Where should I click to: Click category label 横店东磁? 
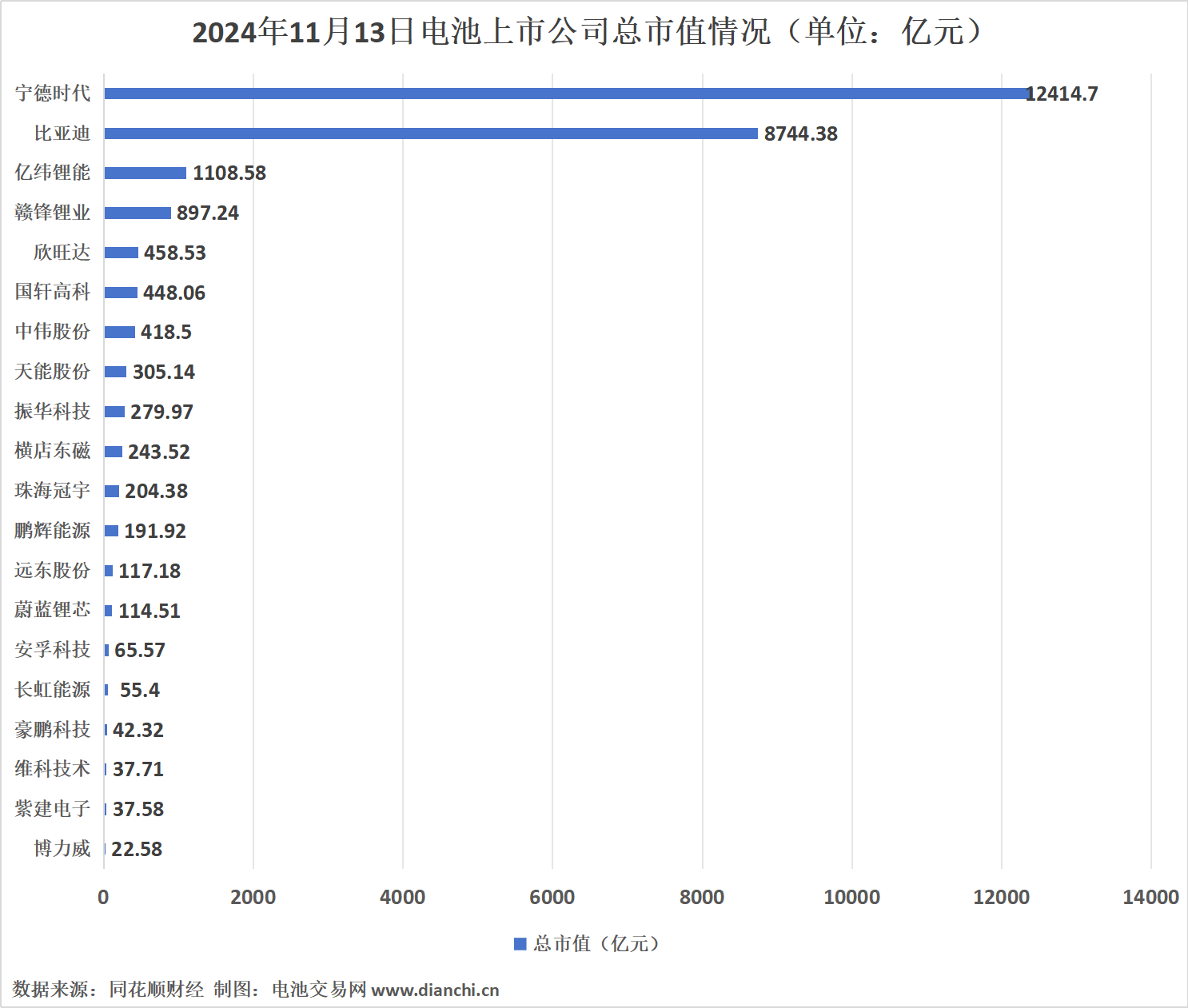coord(53,450)
